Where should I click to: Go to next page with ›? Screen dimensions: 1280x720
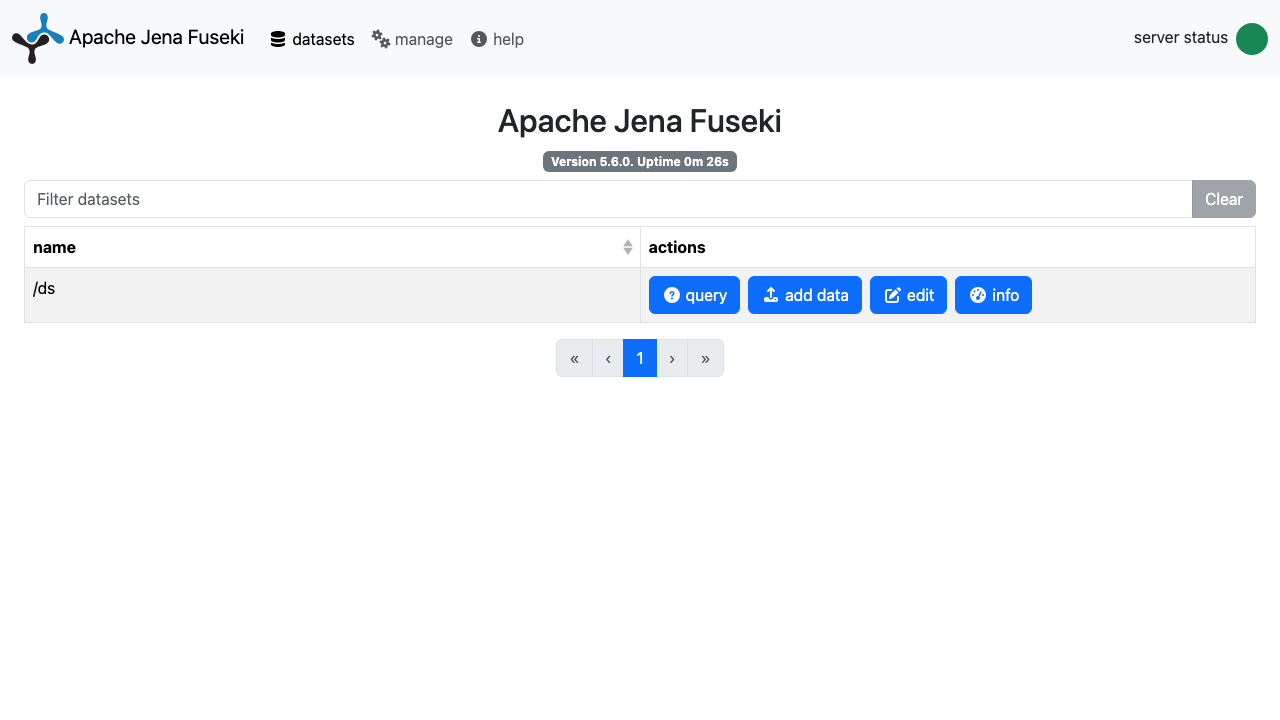coord(672,358)
